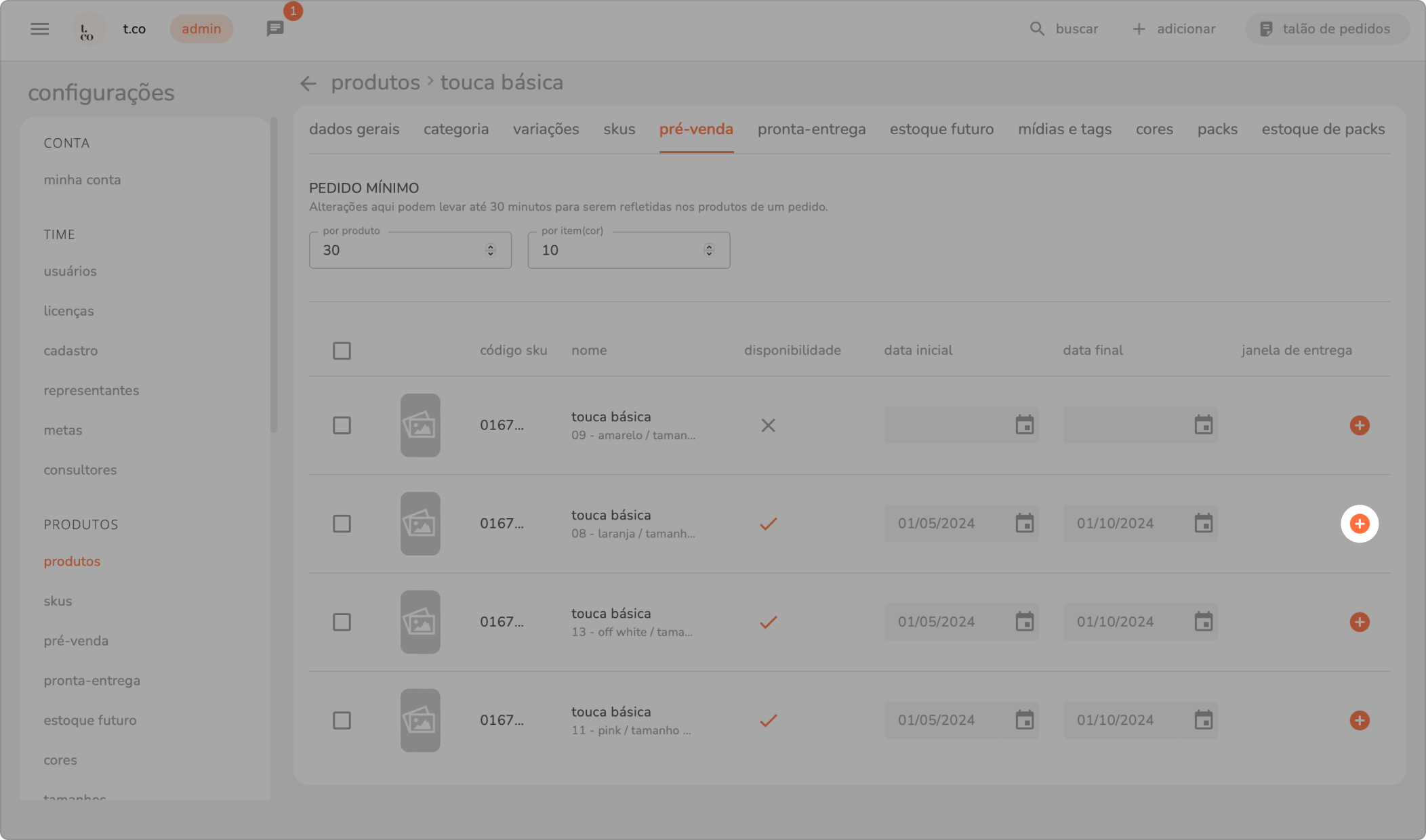Add delivery window for amarelo row
Image resolution: width=1426 pixels, height=840 pixels.
click(1359, 425)
